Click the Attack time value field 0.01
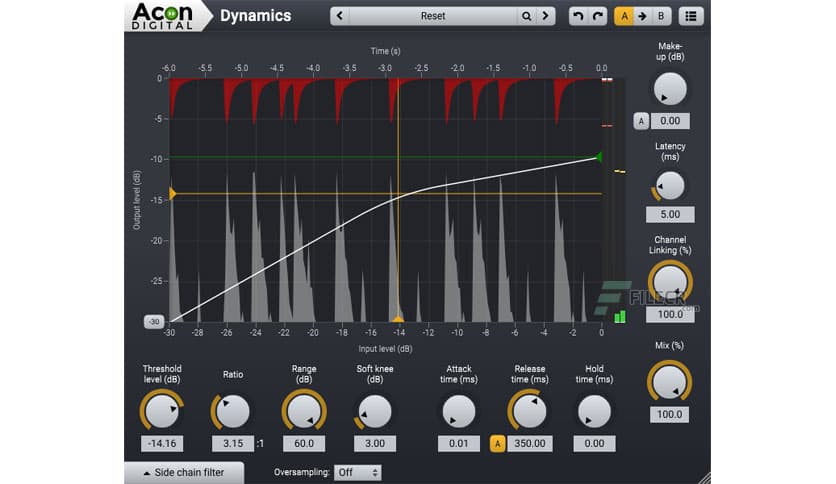 (459, 443)
